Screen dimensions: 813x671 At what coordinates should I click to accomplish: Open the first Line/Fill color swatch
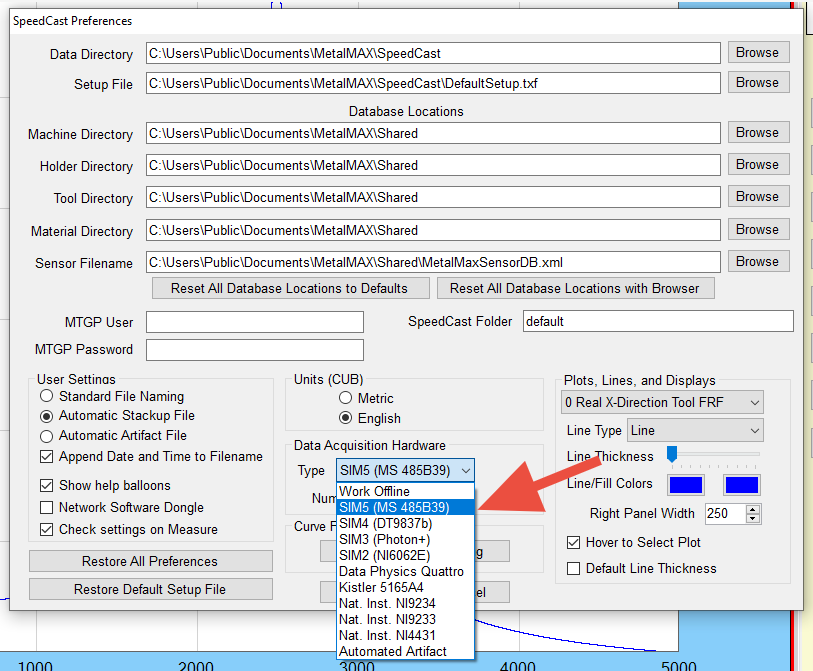click(686, 485)
